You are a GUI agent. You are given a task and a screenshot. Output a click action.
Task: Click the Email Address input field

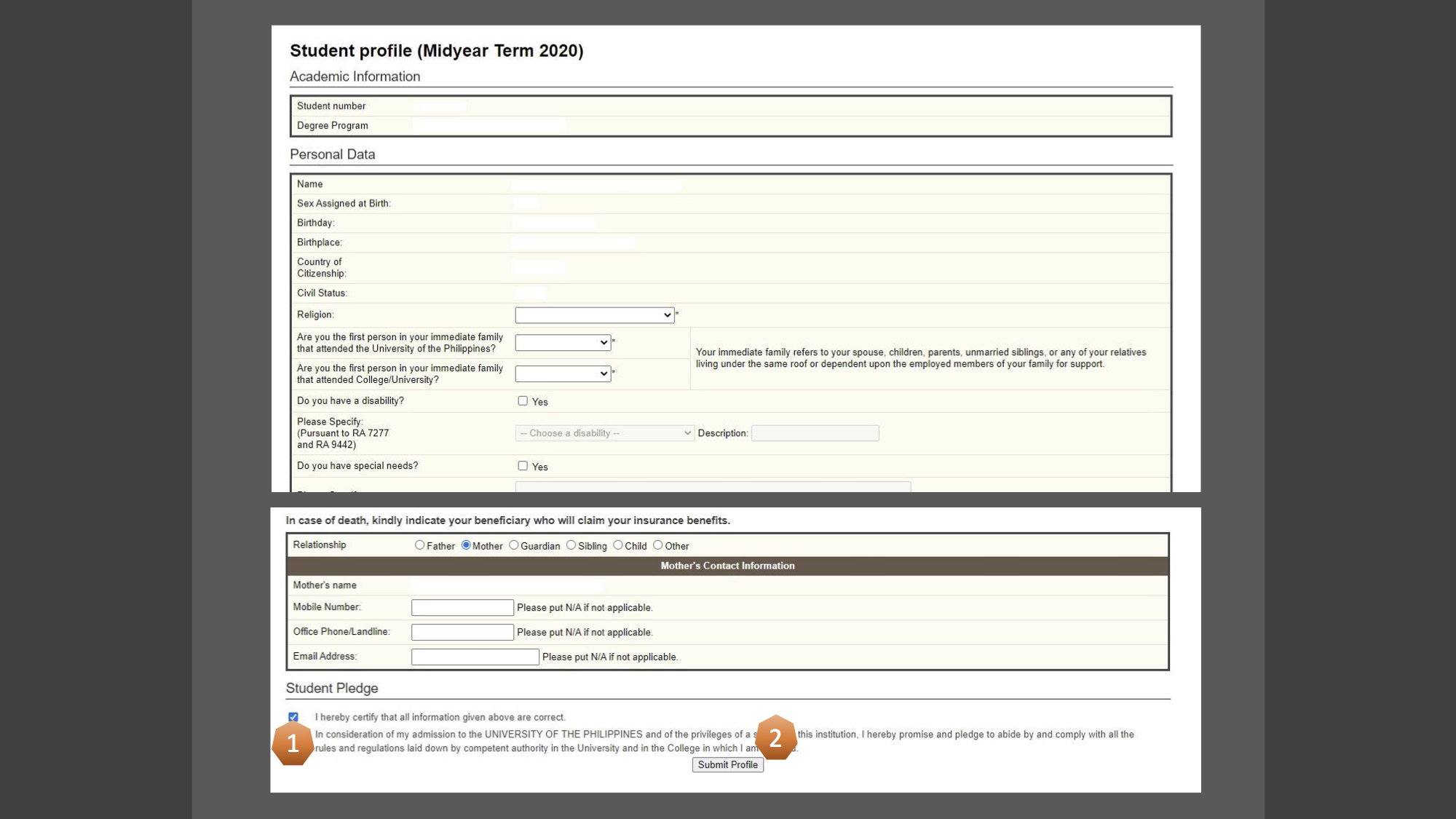coord(475,657)
